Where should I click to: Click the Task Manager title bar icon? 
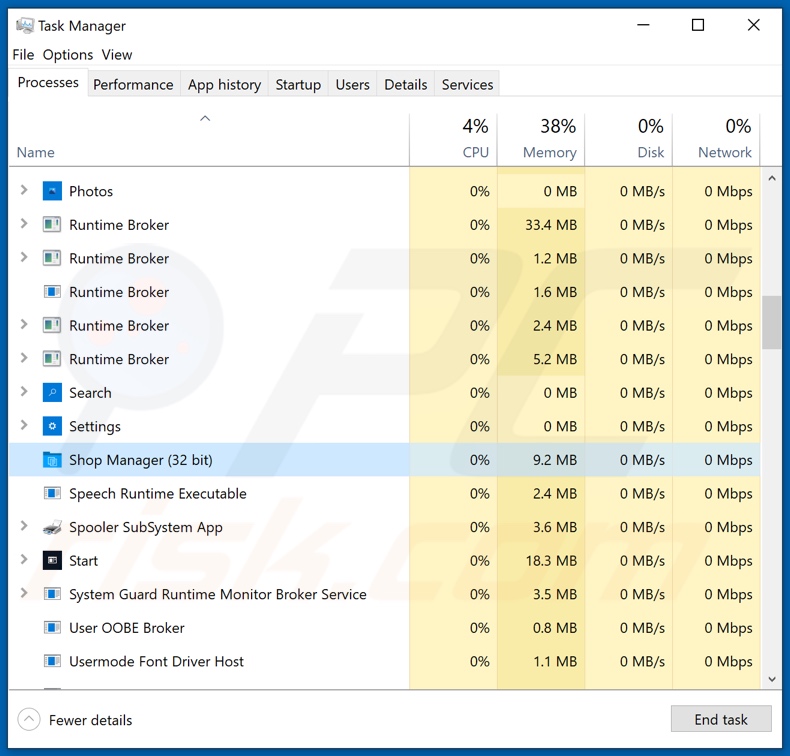[25, 25]
